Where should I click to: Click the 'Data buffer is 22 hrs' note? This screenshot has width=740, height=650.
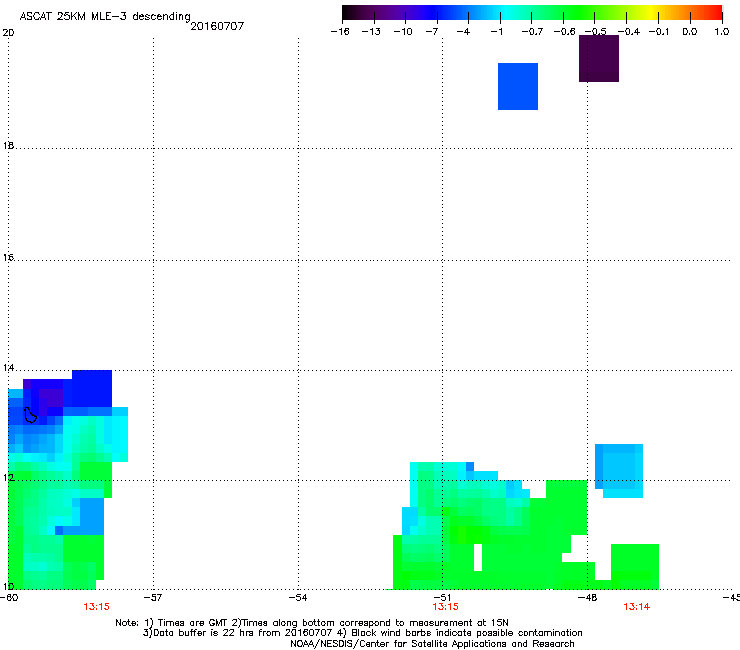point(362,633)
